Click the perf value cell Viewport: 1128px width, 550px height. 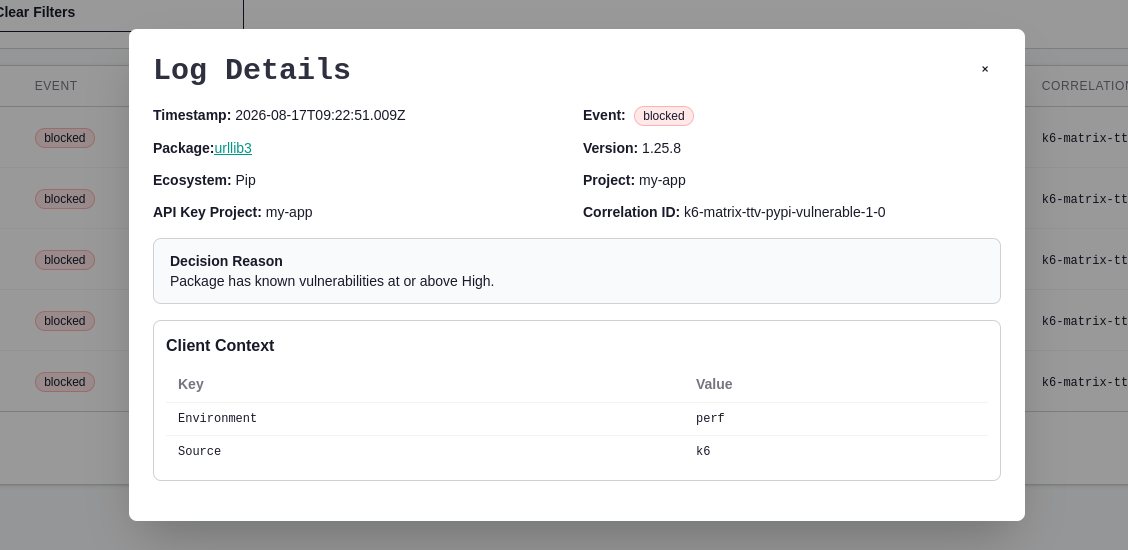tap(710, 418)
